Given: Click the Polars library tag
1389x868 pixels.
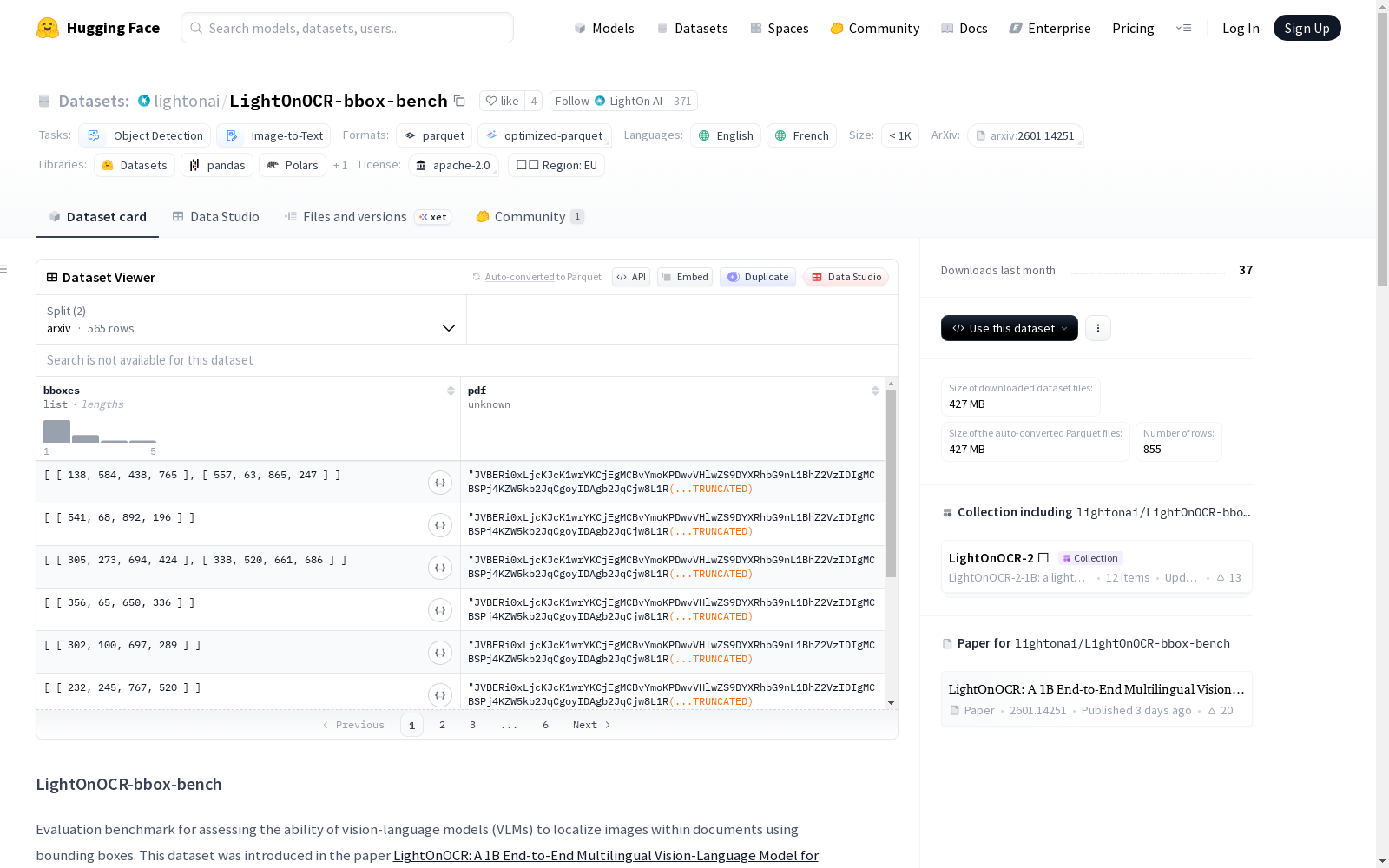Looking at the screenshot, I should pos(293,165).
